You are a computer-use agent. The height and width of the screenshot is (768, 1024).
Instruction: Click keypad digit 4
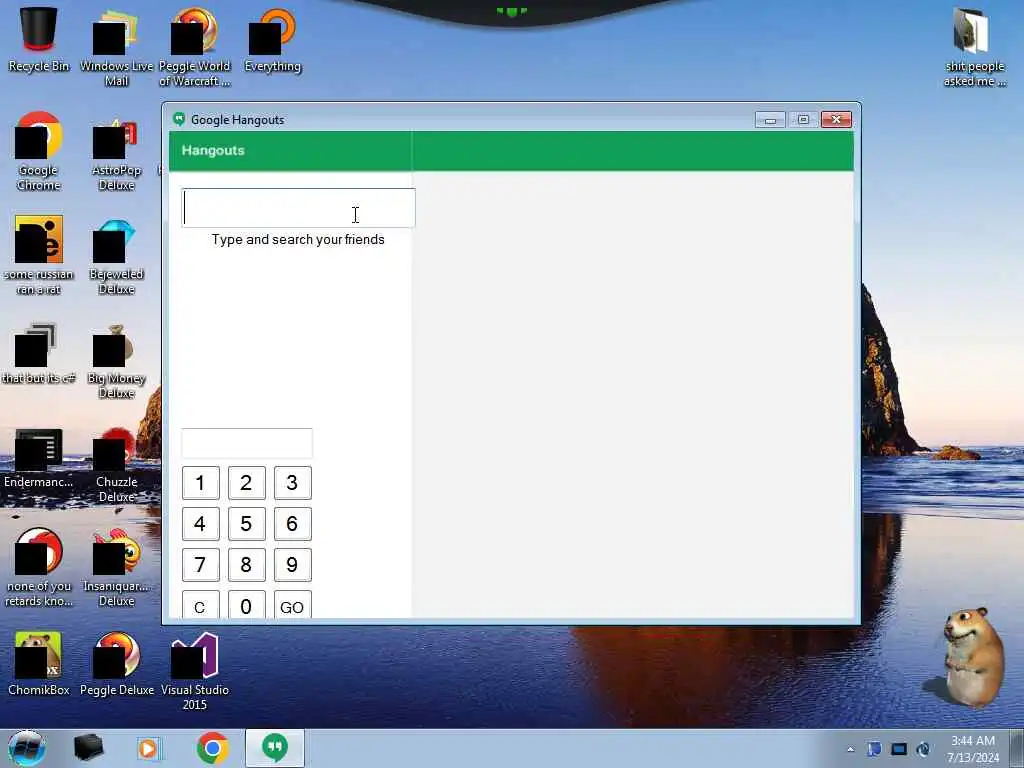pos(200,524)
